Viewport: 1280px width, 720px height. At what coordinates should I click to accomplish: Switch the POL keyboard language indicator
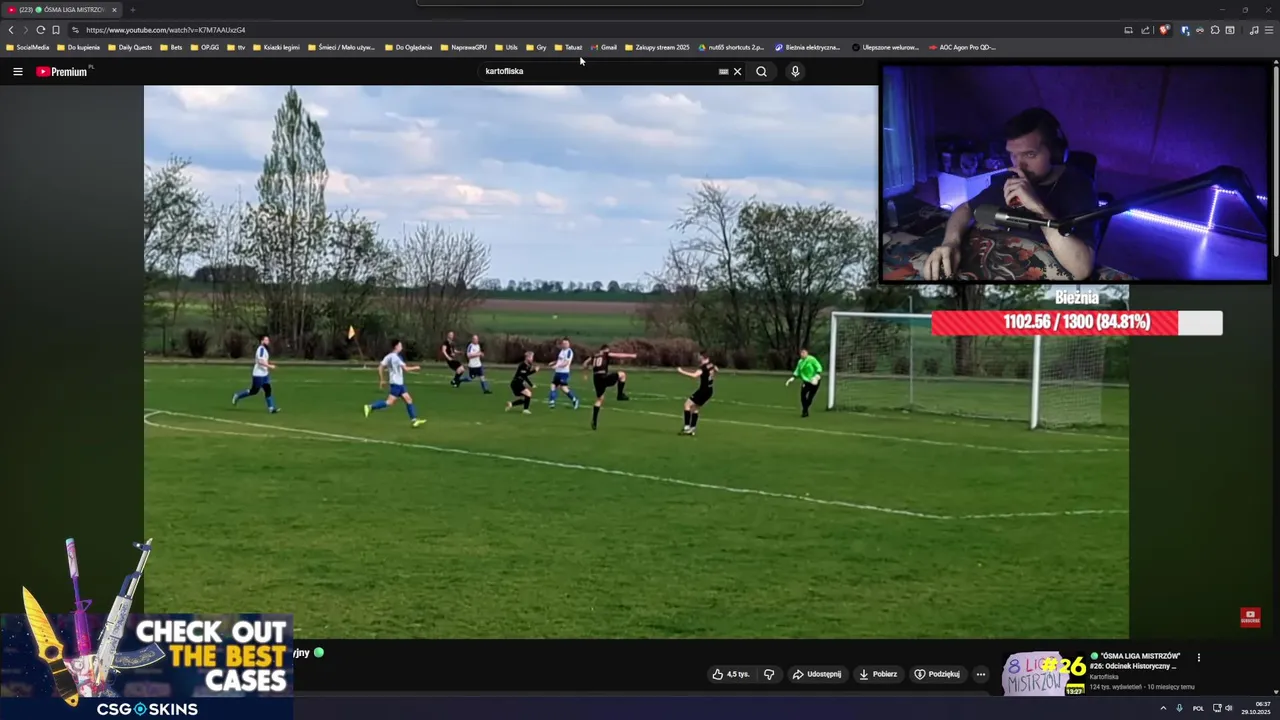pos(1198,708)
